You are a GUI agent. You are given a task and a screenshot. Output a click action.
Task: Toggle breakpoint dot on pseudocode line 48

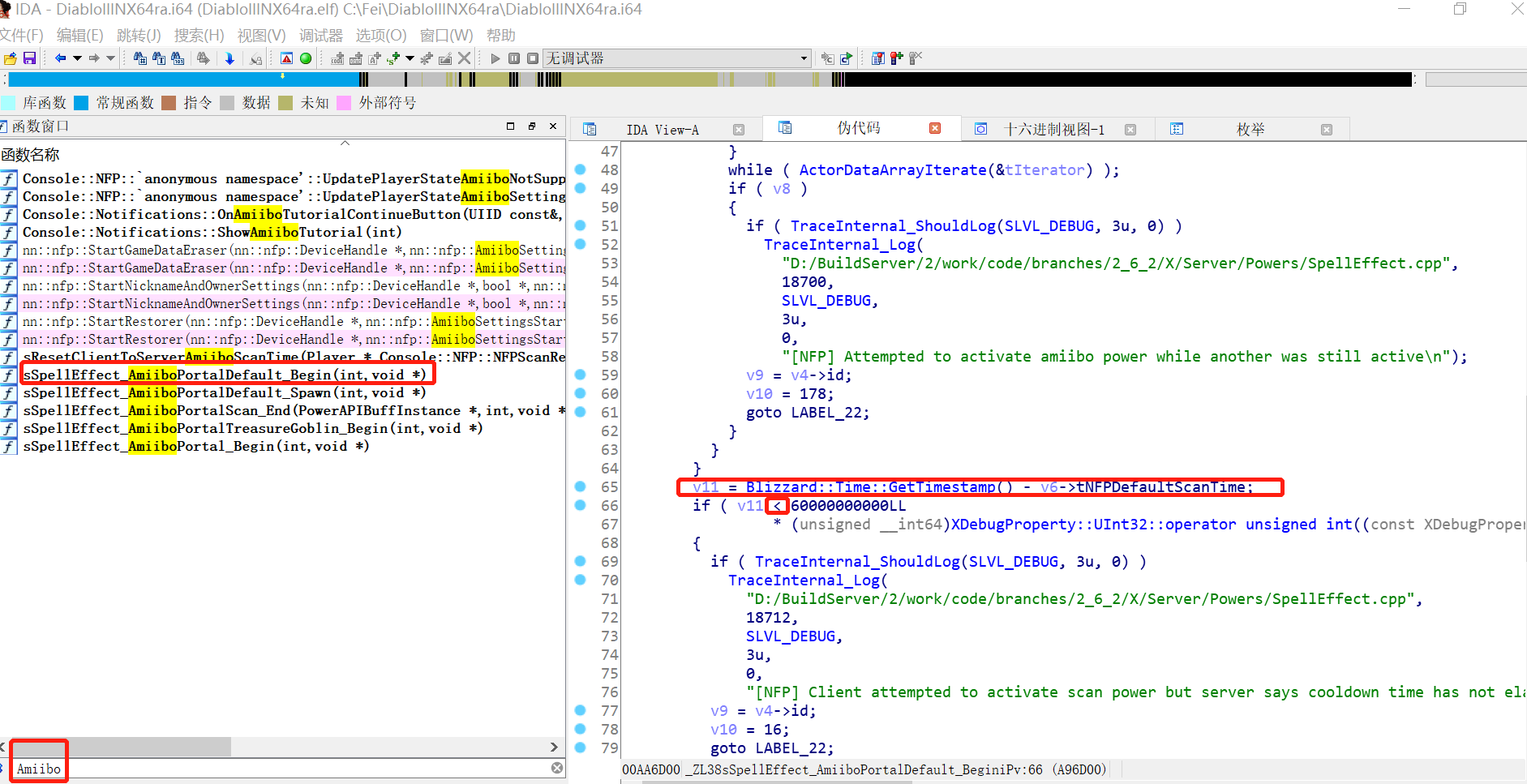coord(581,169)
